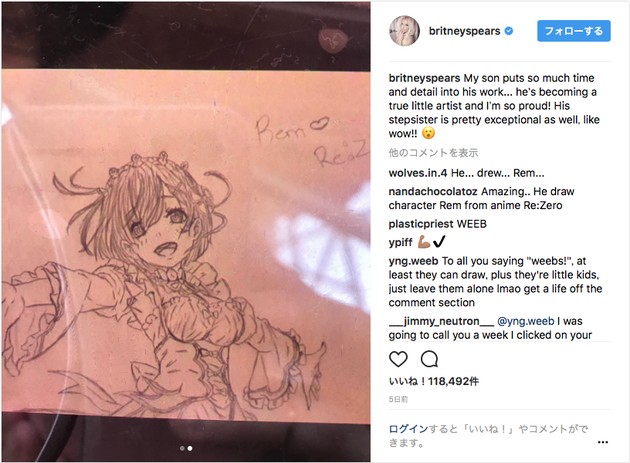Select second carousel dot indicator
Viewport: 630px width, 463px height.
[x=190, y=448]
